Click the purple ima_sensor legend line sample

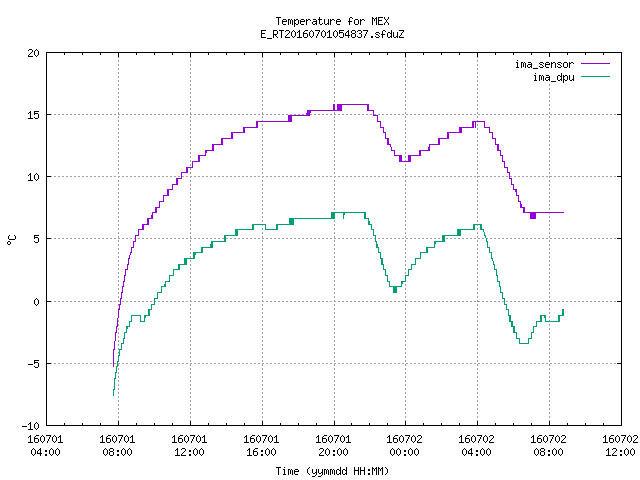(596, 64)
